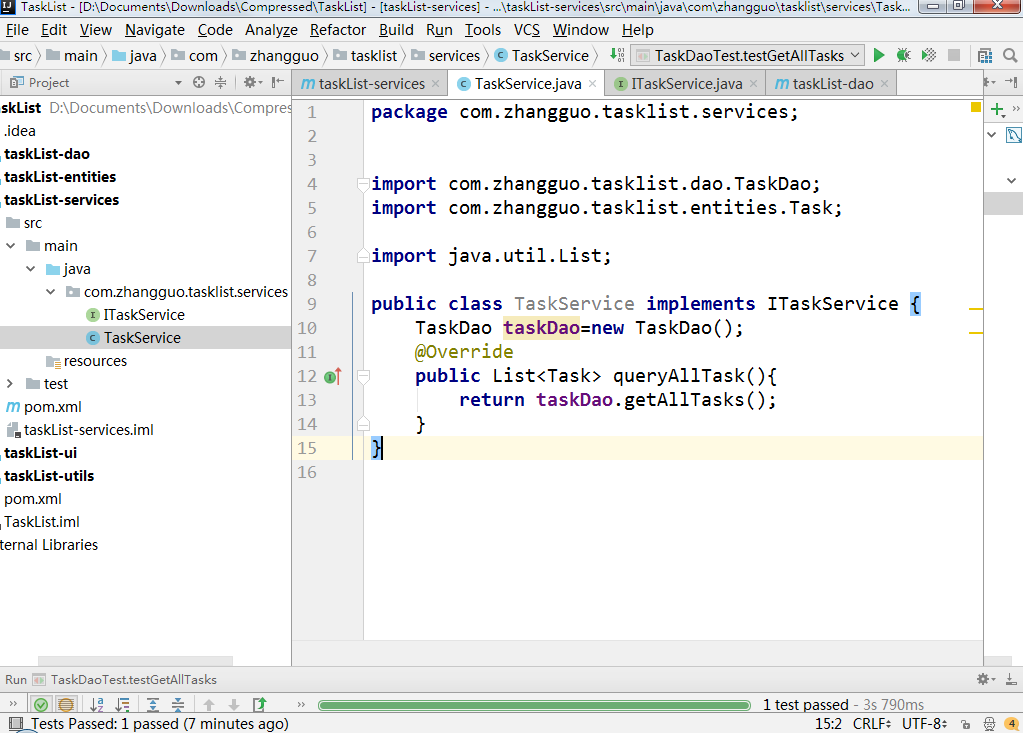Collapse com.zhangguo.tasklist.services package node
Image resolution: width=1023 pixels, height=733 pixels.
pos(51,292)
